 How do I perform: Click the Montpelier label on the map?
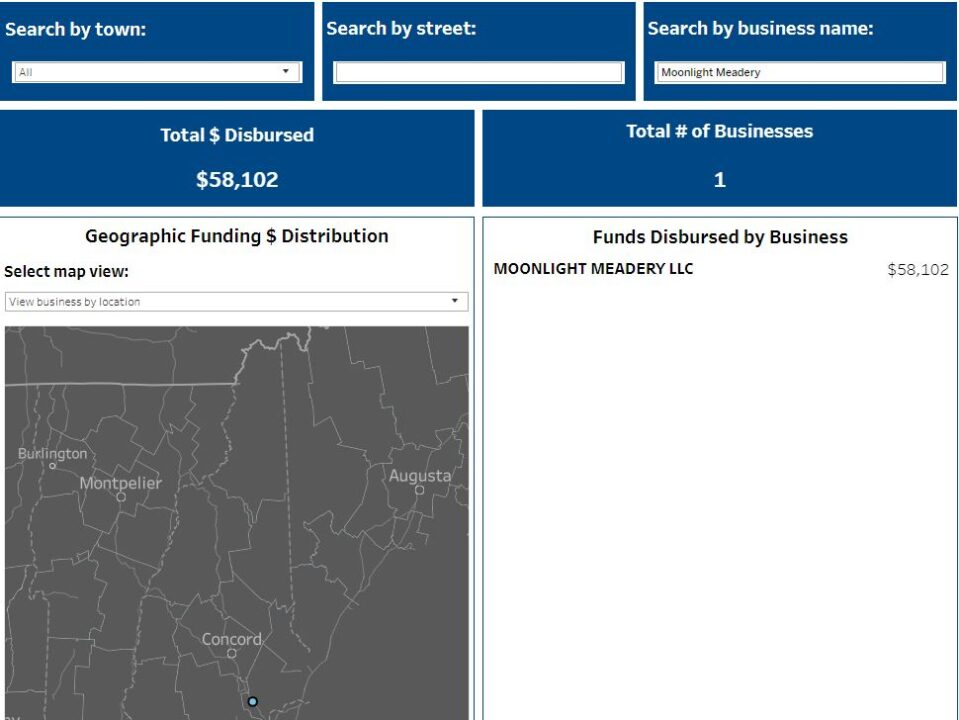pos(120,483)
